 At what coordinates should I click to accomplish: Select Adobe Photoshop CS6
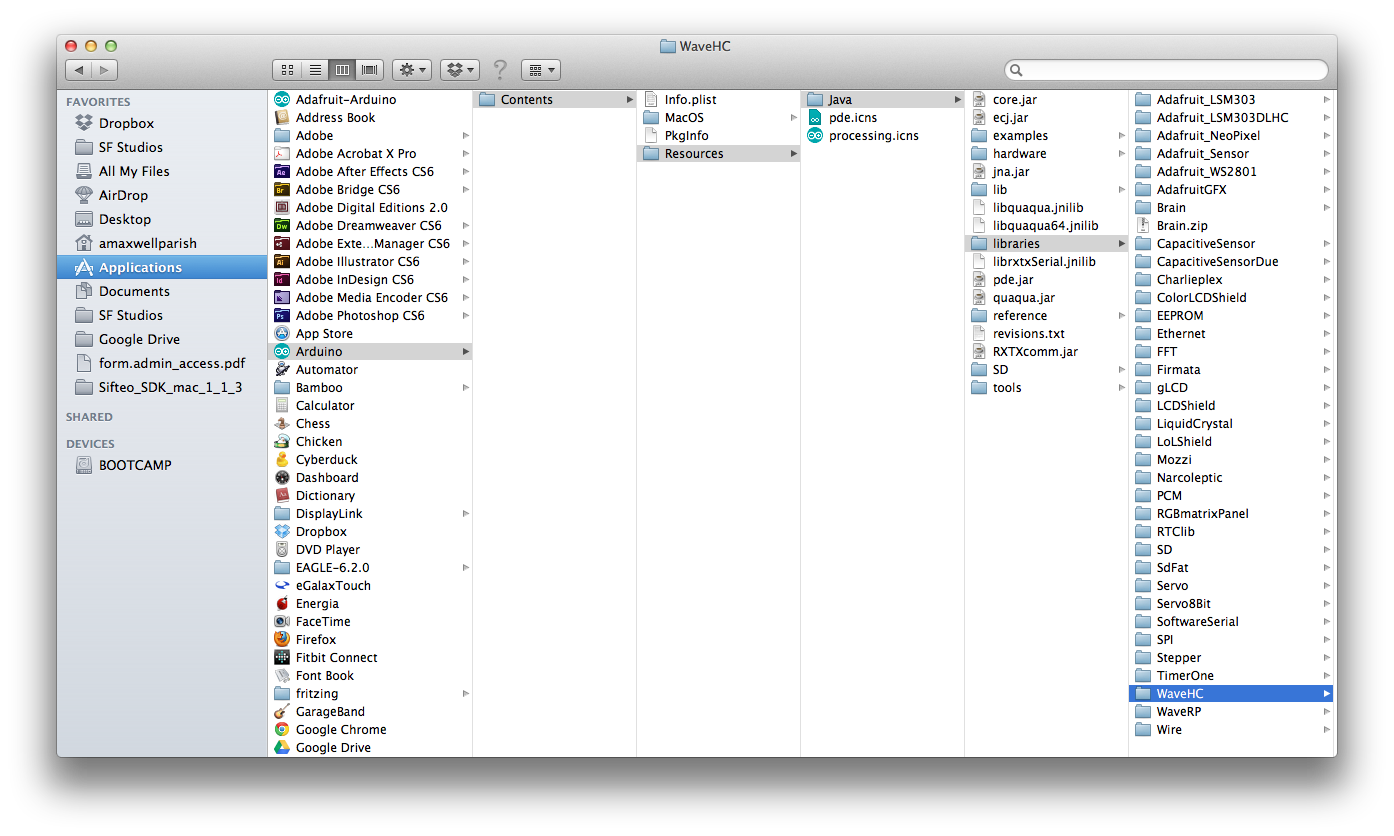pyautogui.click(x=370, y=315)
